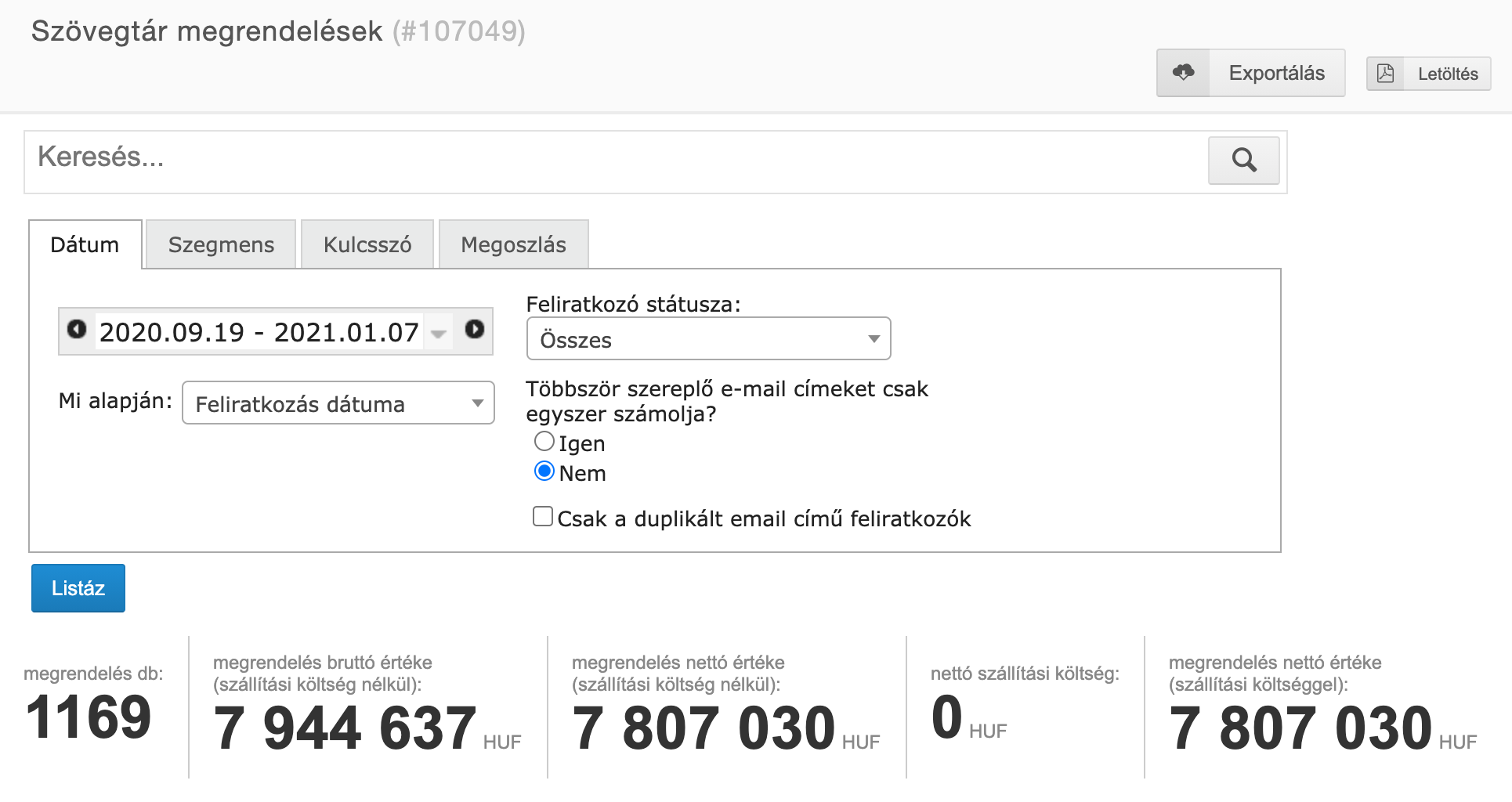Select the Nem radio button
The image size is (1512, 802).
[544, 471]
